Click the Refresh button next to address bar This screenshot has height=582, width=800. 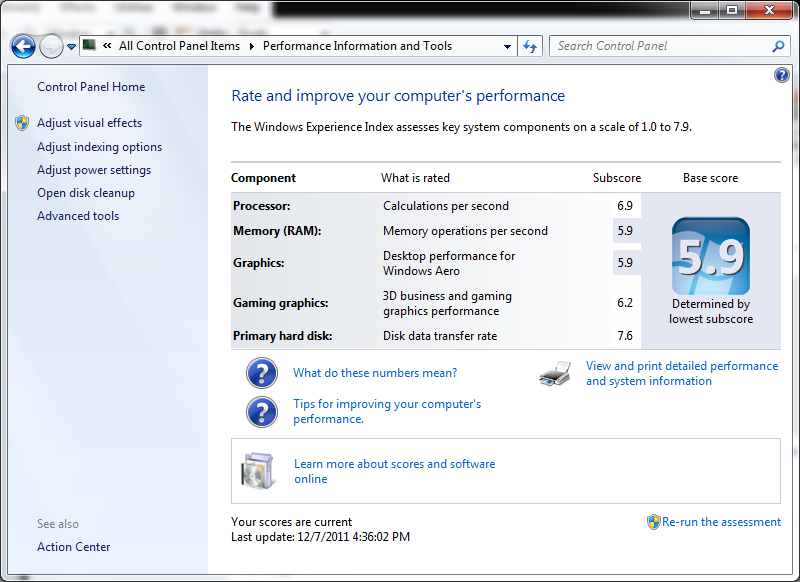coord(530,46)
